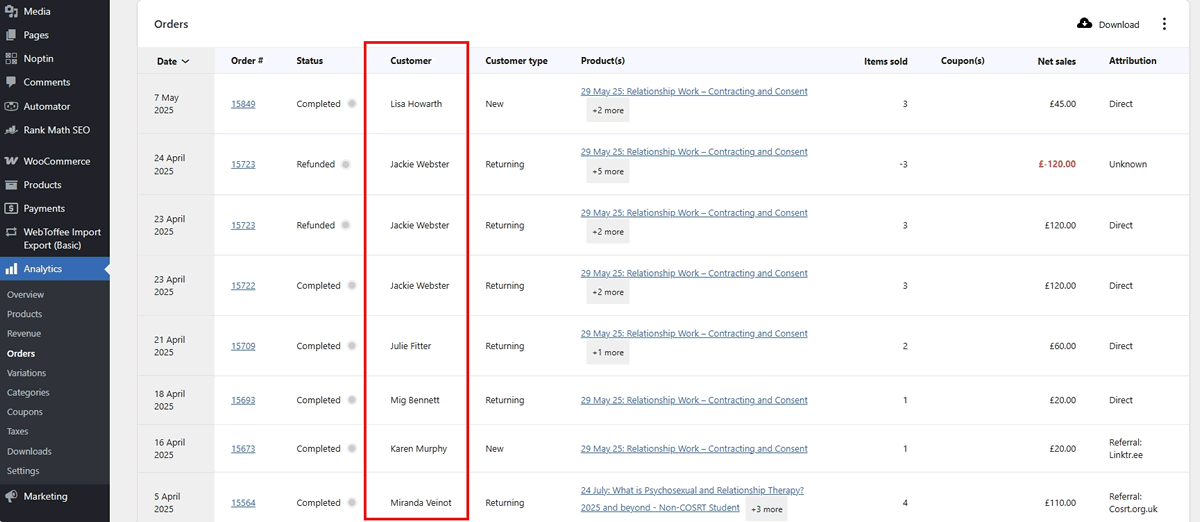Select customer name Karen Murphy
Viewport: 1200px width, 522px height.
coord(419,449)
